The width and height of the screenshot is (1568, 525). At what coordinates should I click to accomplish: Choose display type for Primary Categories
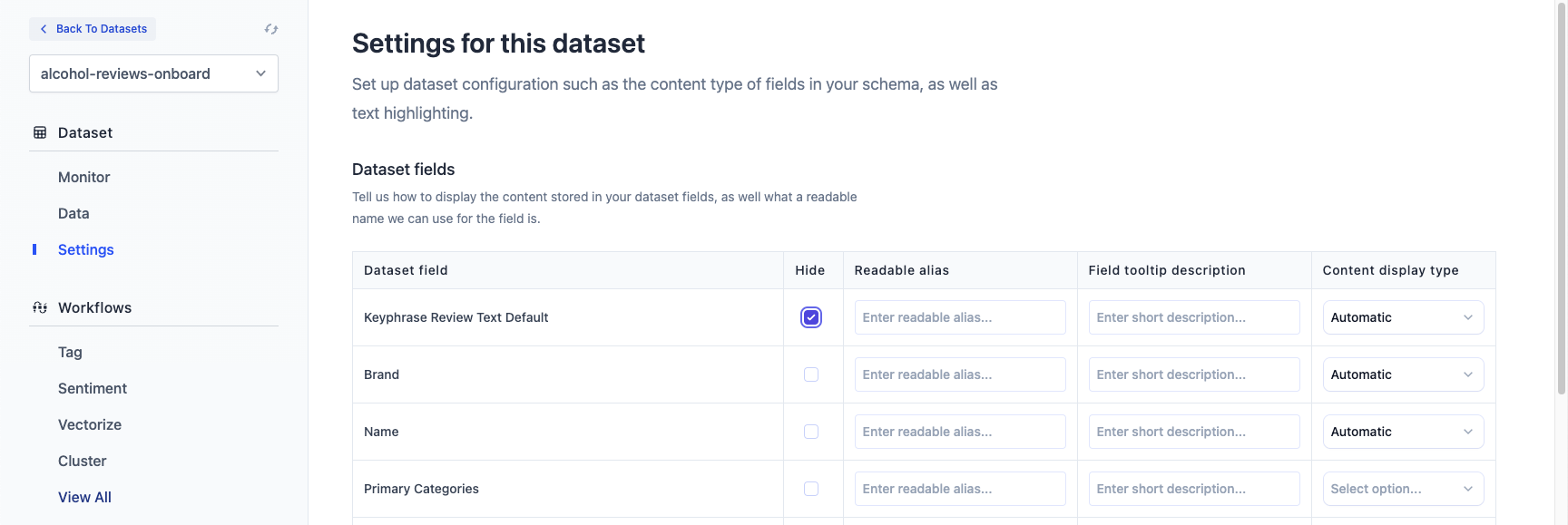[1403, 489]
